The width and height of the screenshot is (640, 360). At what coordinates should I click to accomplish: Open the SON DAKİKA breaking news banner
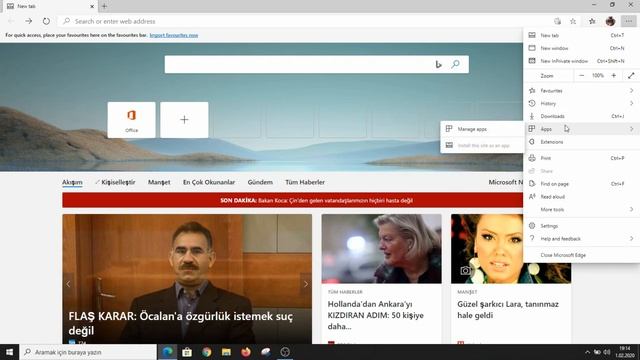(293, 200)
